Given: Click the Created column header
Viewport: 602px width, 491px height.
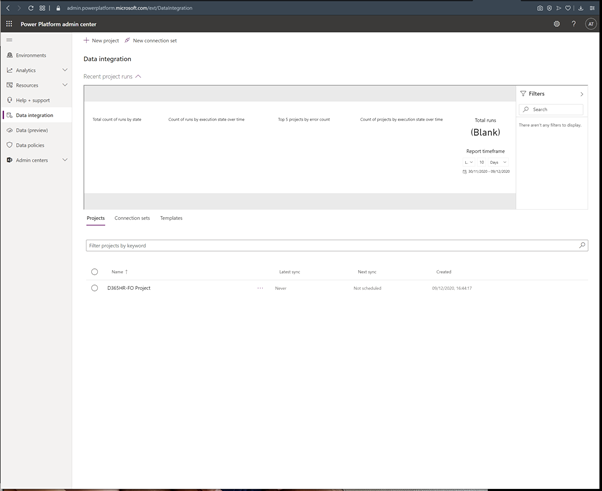Looking at the screenshot, I should point(443,272).
